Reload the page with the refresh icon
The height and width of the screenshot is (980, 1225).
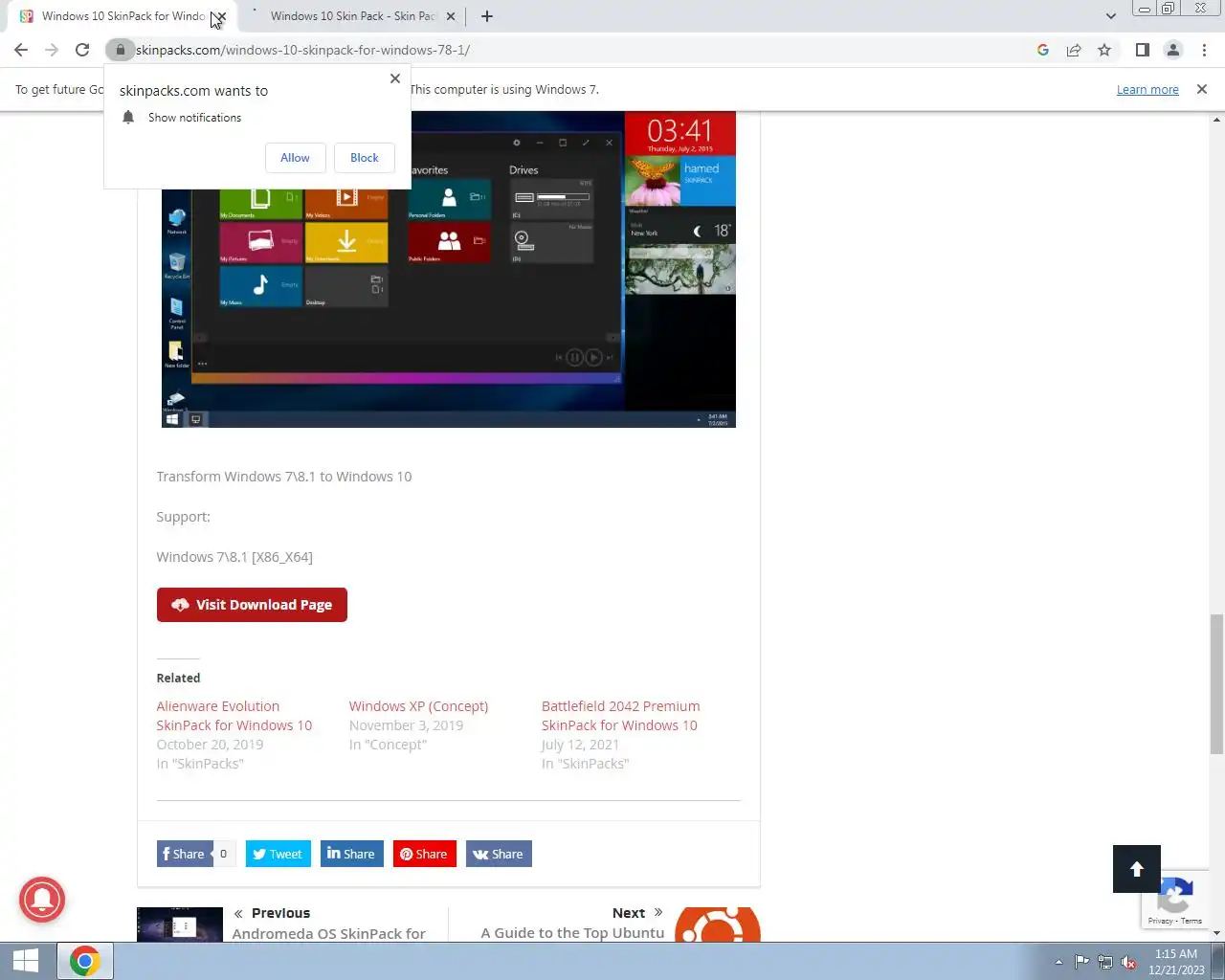tap(82, 50)
